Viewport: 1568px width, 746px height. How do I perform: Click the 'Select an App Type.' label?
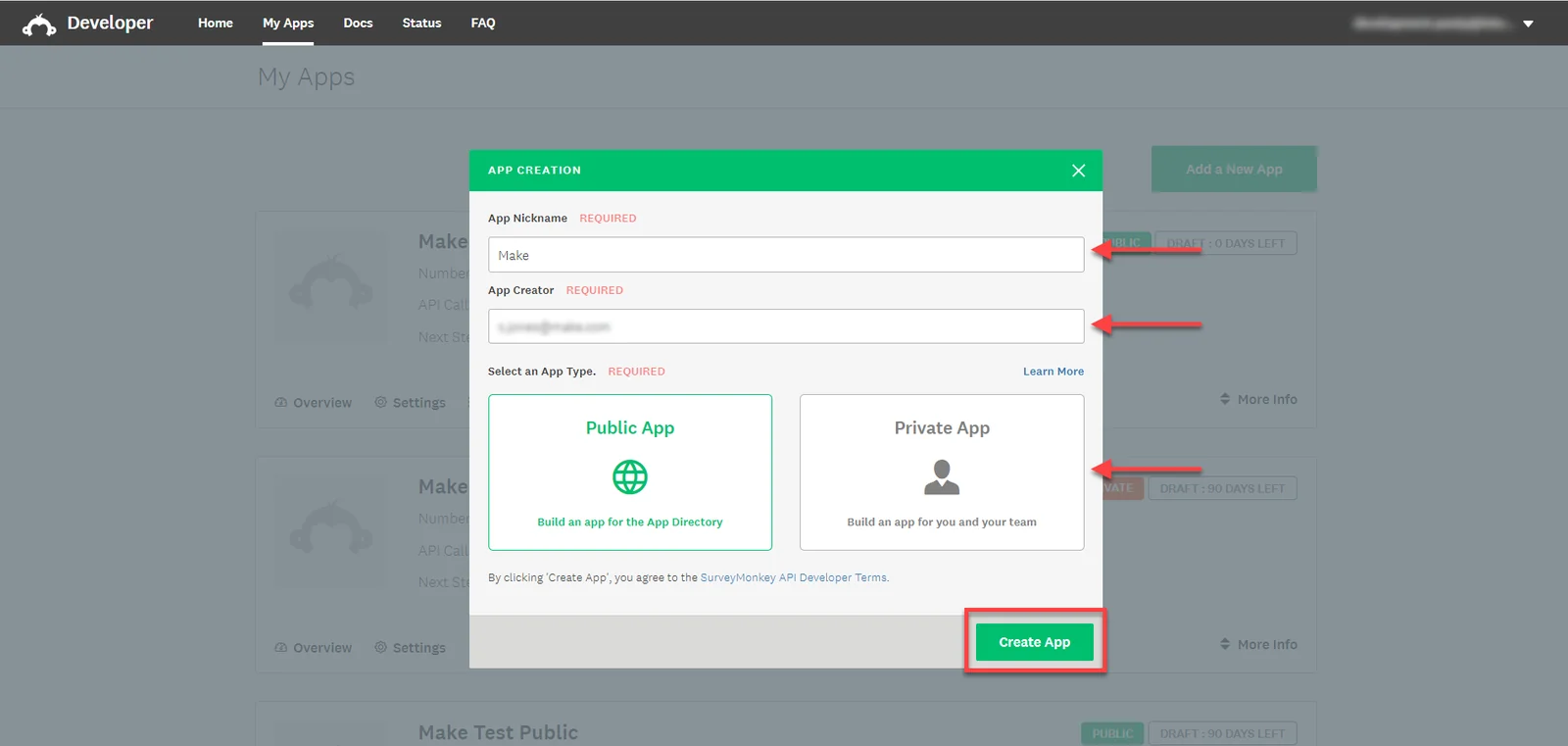[542, 372]
